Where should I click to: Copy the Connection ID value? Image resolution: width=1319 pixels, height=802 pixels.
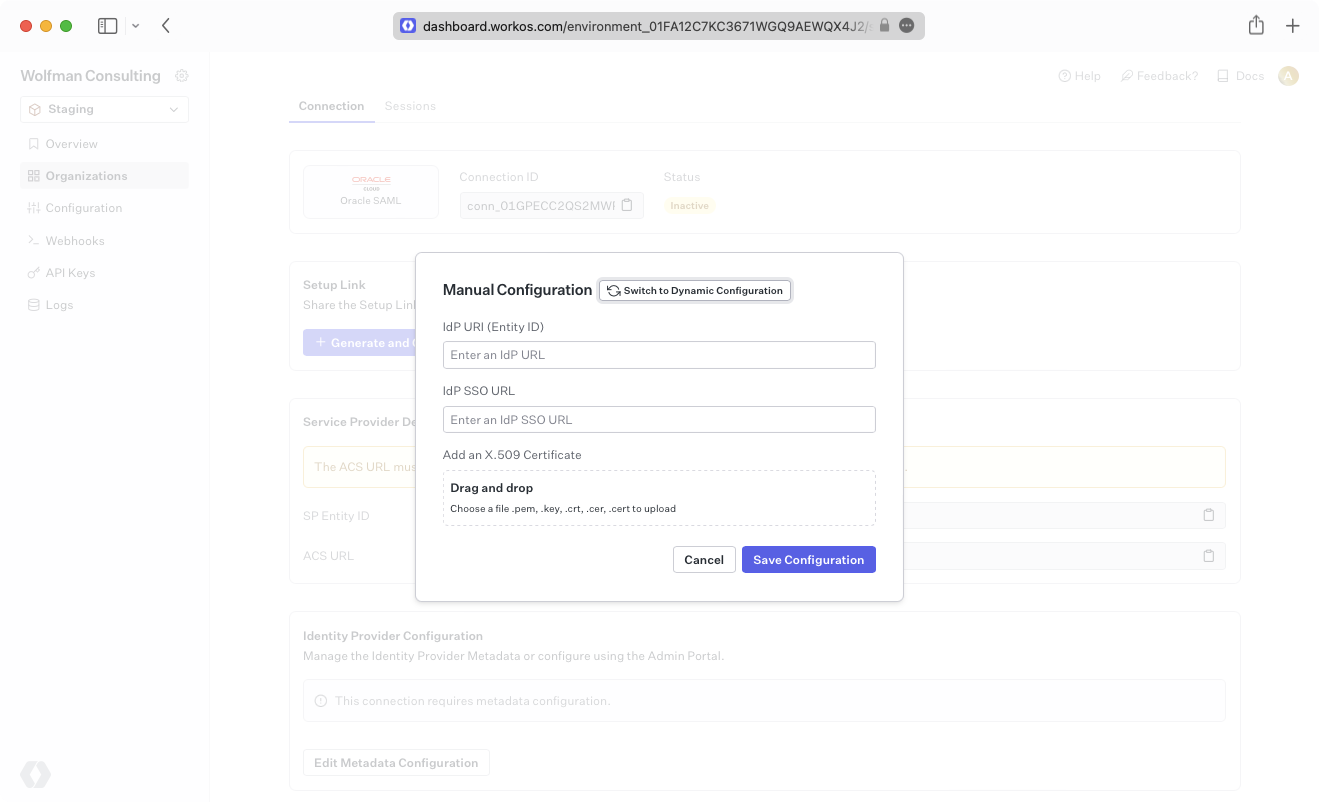(x=627, y=204)
